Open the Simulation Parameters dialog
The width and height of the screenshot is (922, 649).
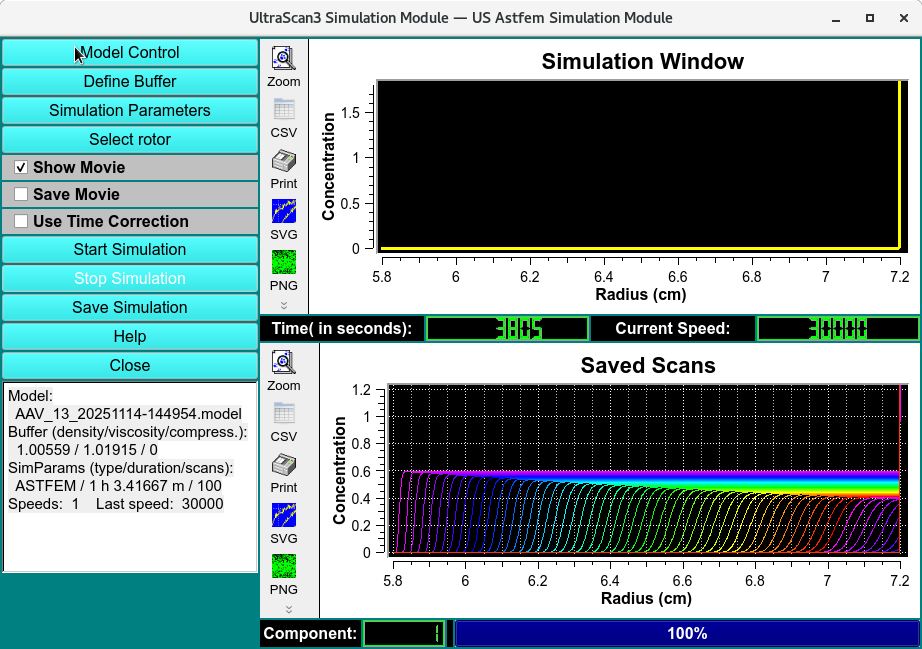130,110
